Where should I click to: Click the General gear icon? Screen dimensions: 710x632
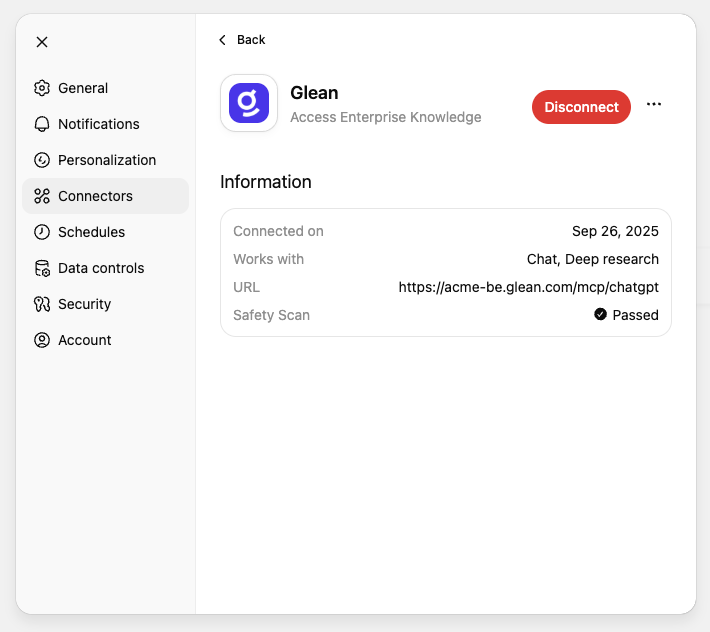pos(42,88)
